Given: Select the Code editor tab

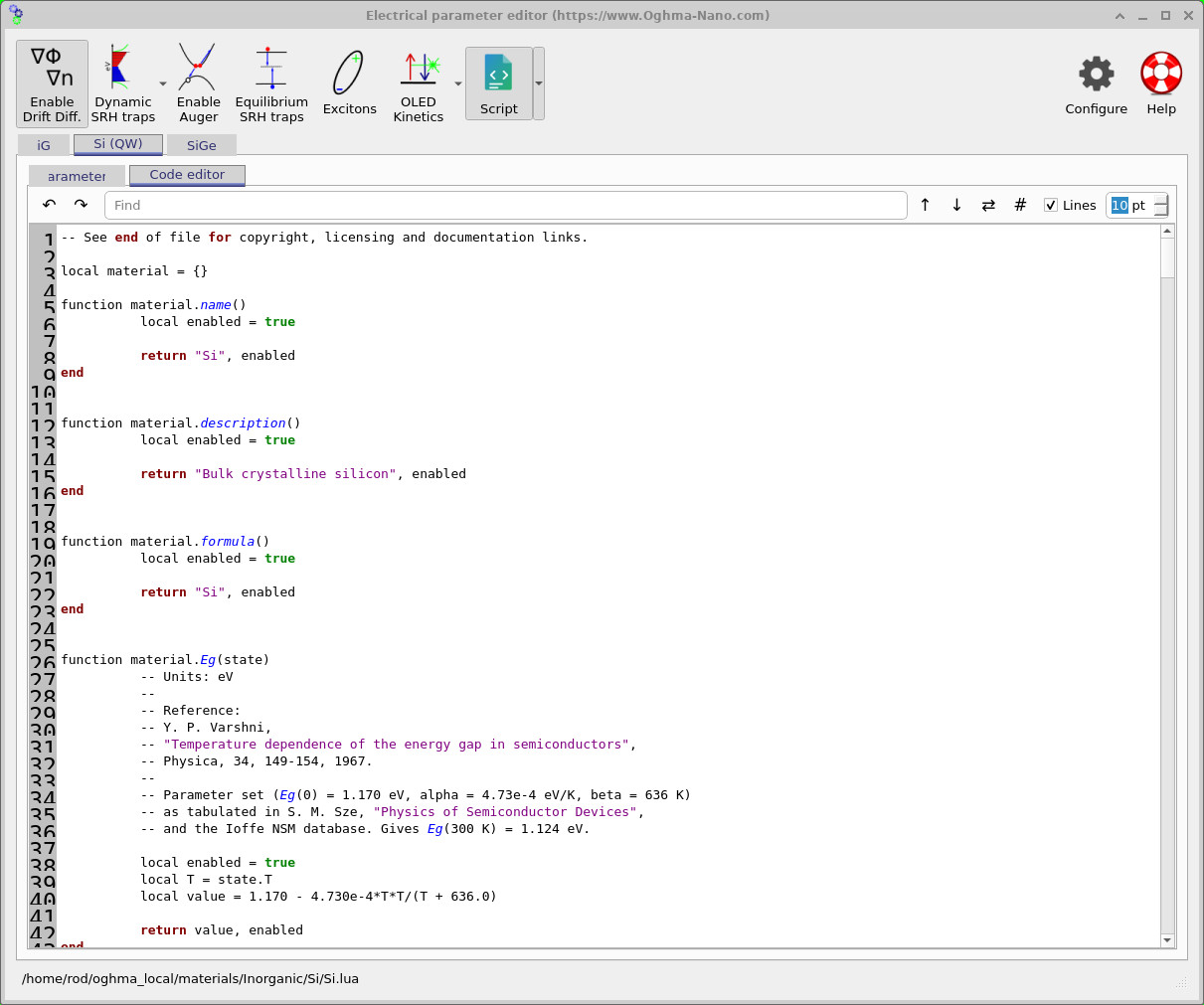Looking at the screenshot, I should tap(187, 175).
